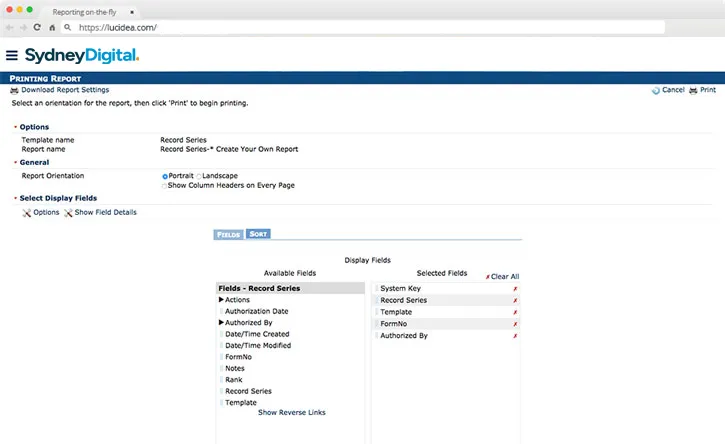Click Show Field Details link

point(105,212)
